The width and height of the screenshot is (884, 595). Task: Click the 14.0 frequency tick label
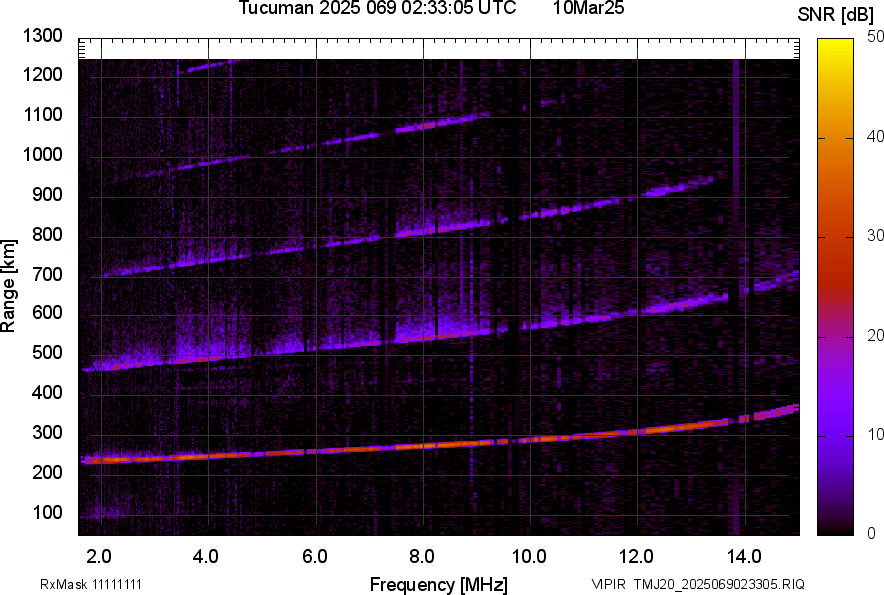[743, 556]
